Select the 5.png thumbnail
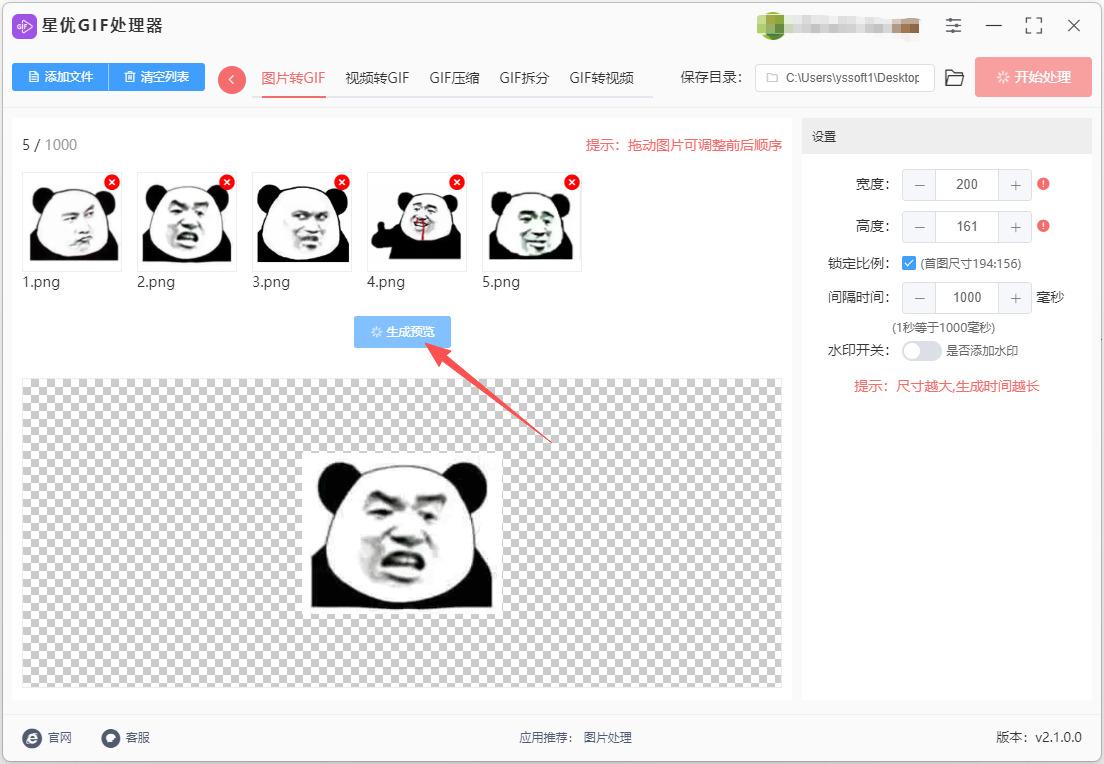The height and width of the screenshot is (764, 1104). click(532, 222)
